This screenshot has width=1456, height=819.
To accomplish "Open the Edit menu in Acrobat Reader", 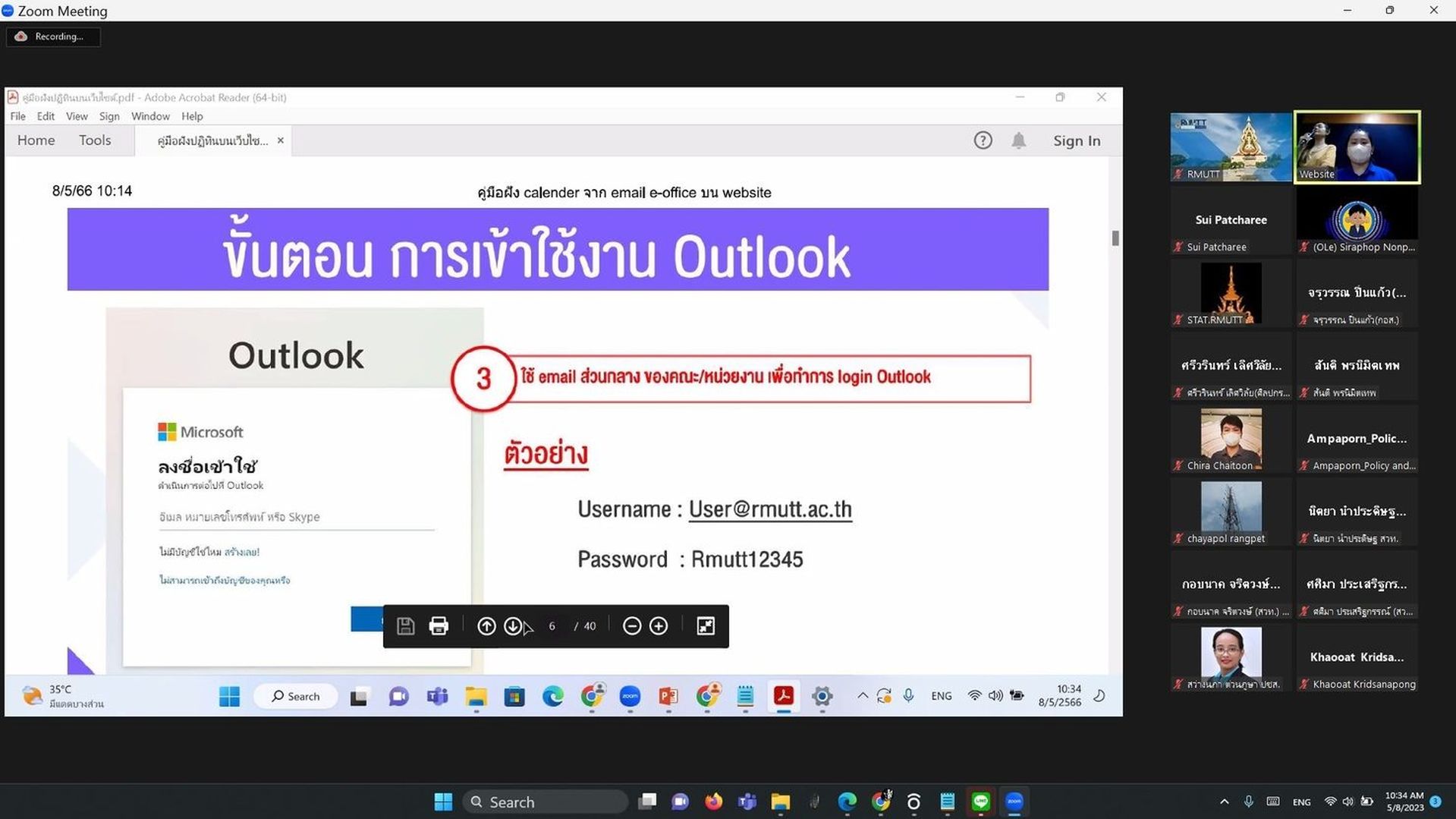I will (46, 116).
